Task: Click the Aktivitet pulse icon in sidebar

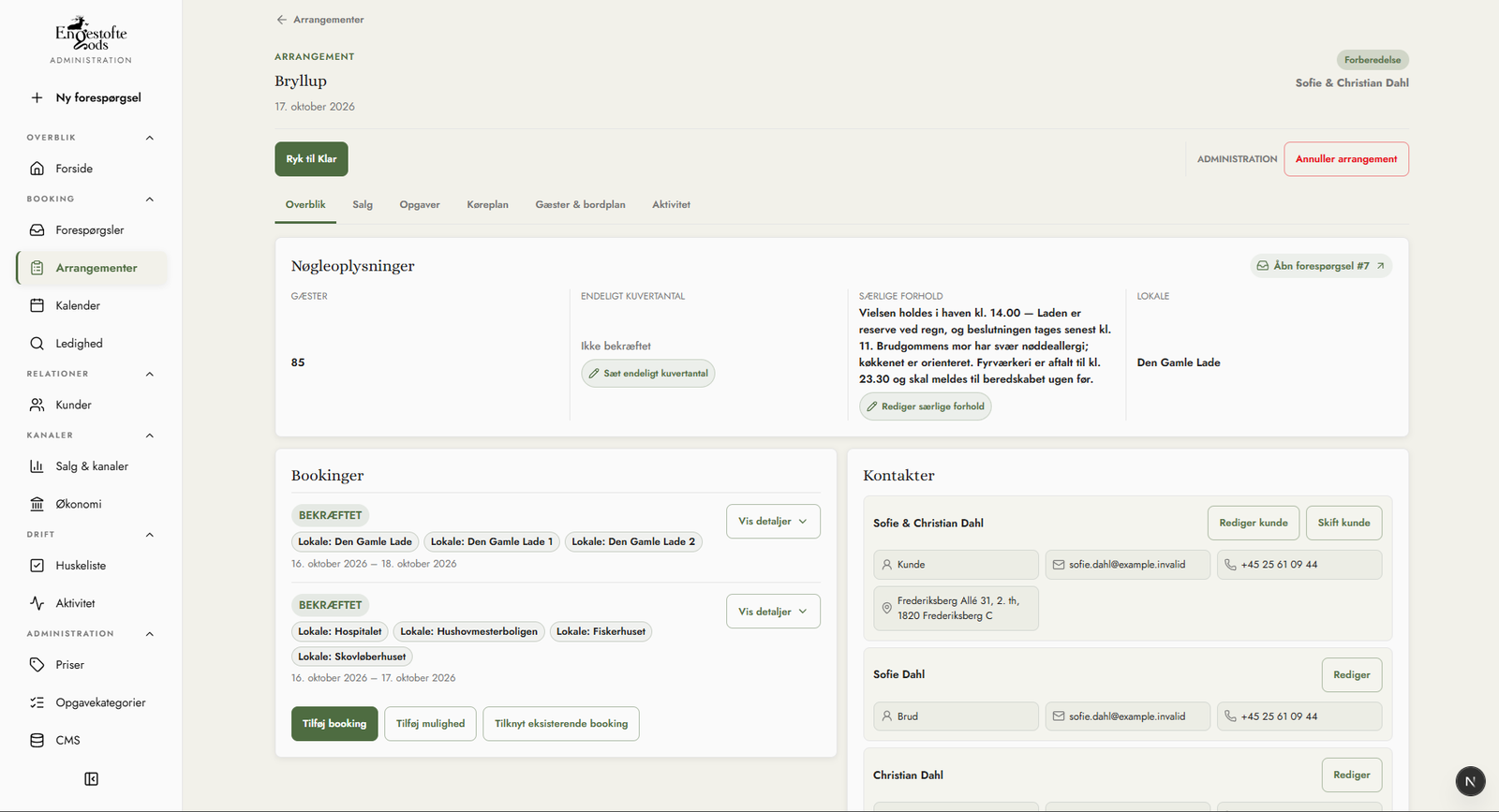Action: click(x=37, y=603)
